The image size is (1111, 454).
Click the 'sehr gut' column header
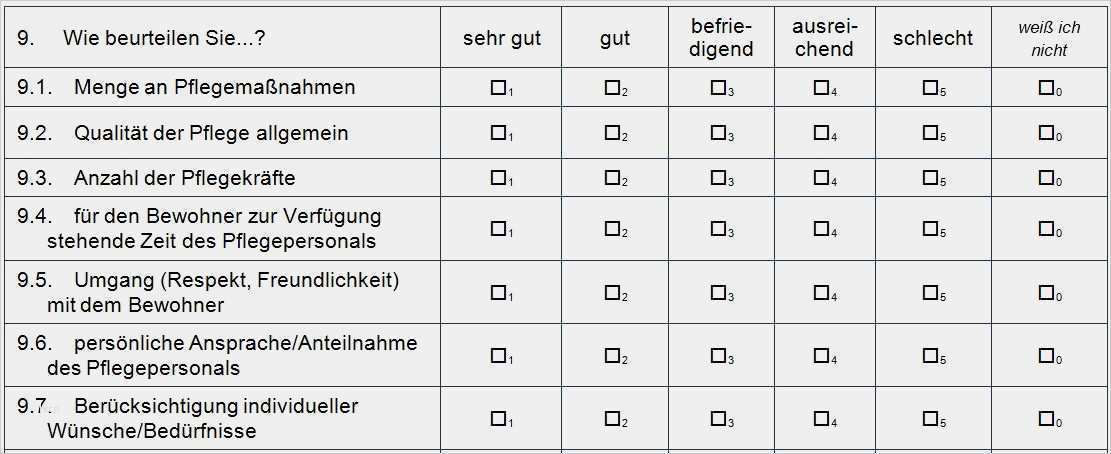point(501,38)
